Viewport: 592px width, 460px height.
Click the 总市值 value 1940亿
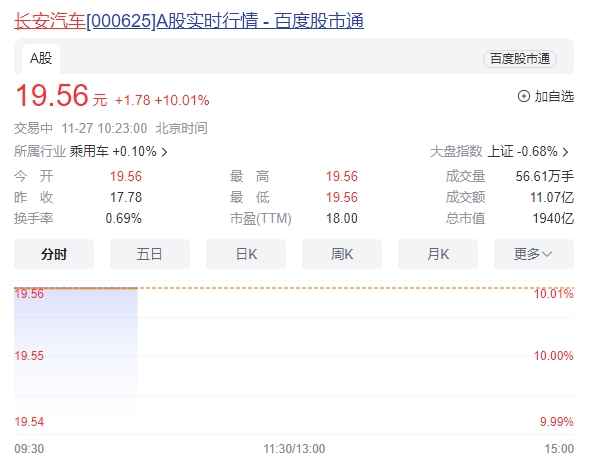[x=553, y=218]
